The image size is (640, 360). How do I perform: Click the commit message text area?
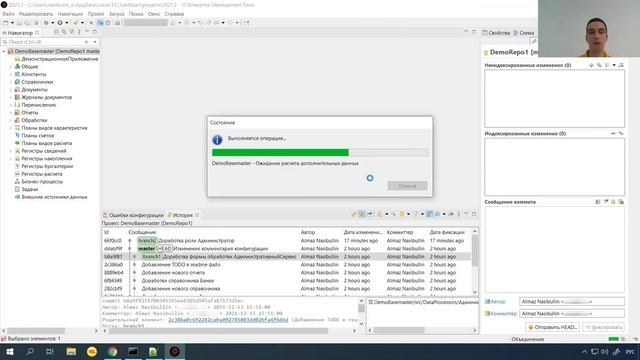coord(554,249)
